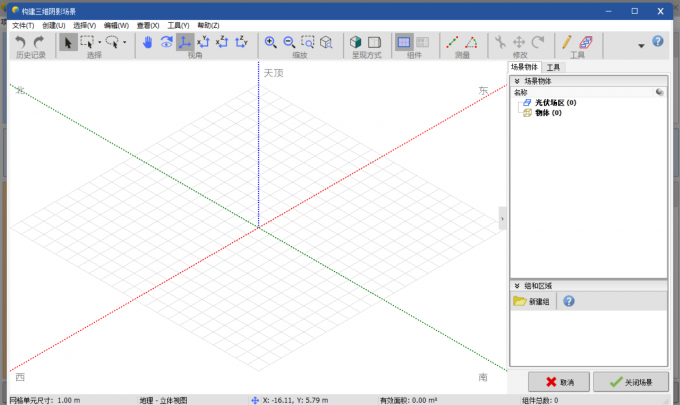Toggle the highlighted components grid button

(x=404, y=42)
